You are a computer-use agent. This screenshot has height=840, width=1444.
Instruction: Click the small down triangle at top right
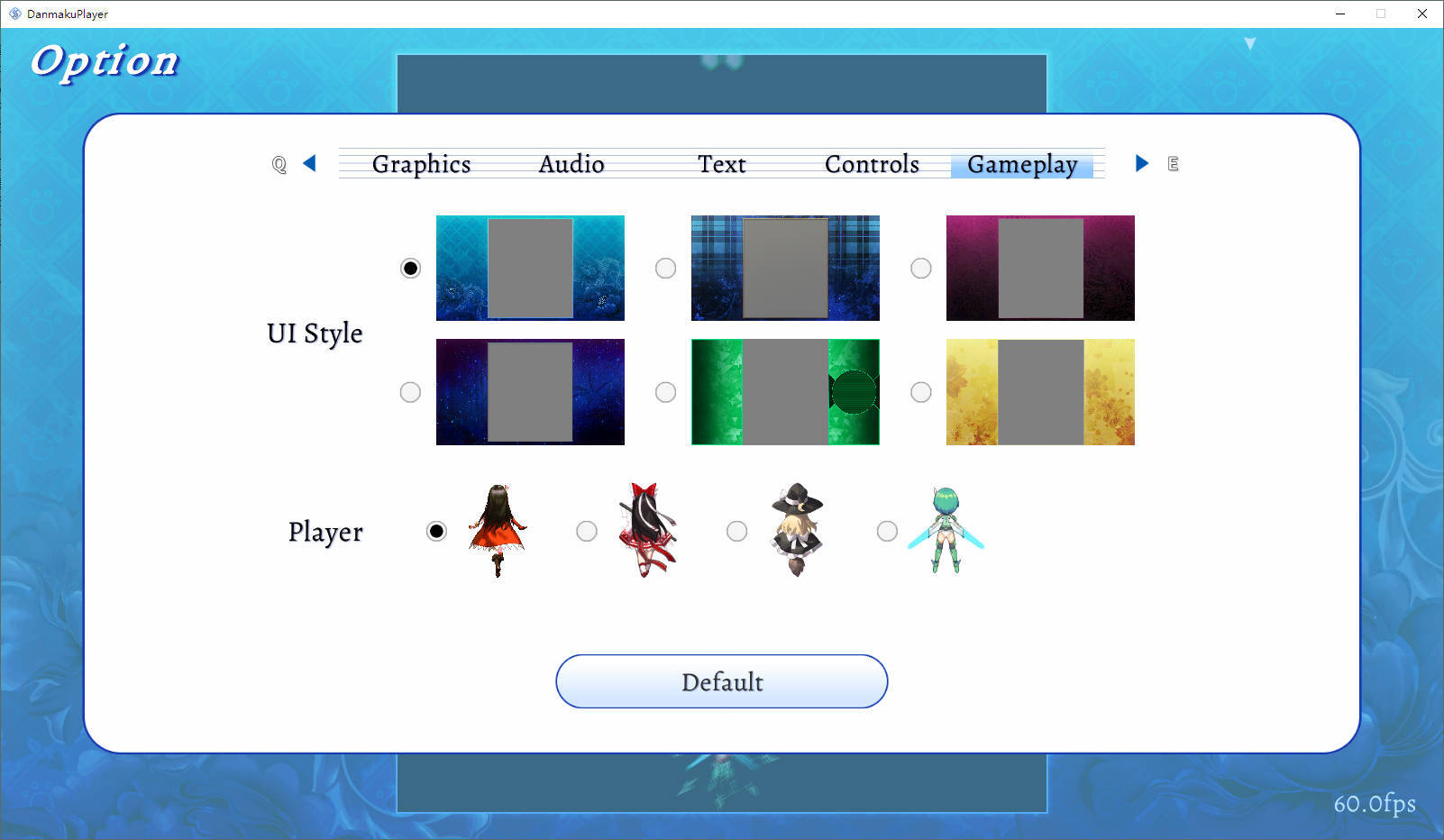click(x=1250, y=43)
